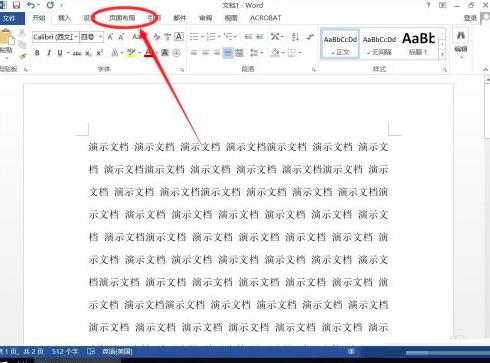Toggle subscript formatting
This screenshot has width=490, height=363.
88,53
